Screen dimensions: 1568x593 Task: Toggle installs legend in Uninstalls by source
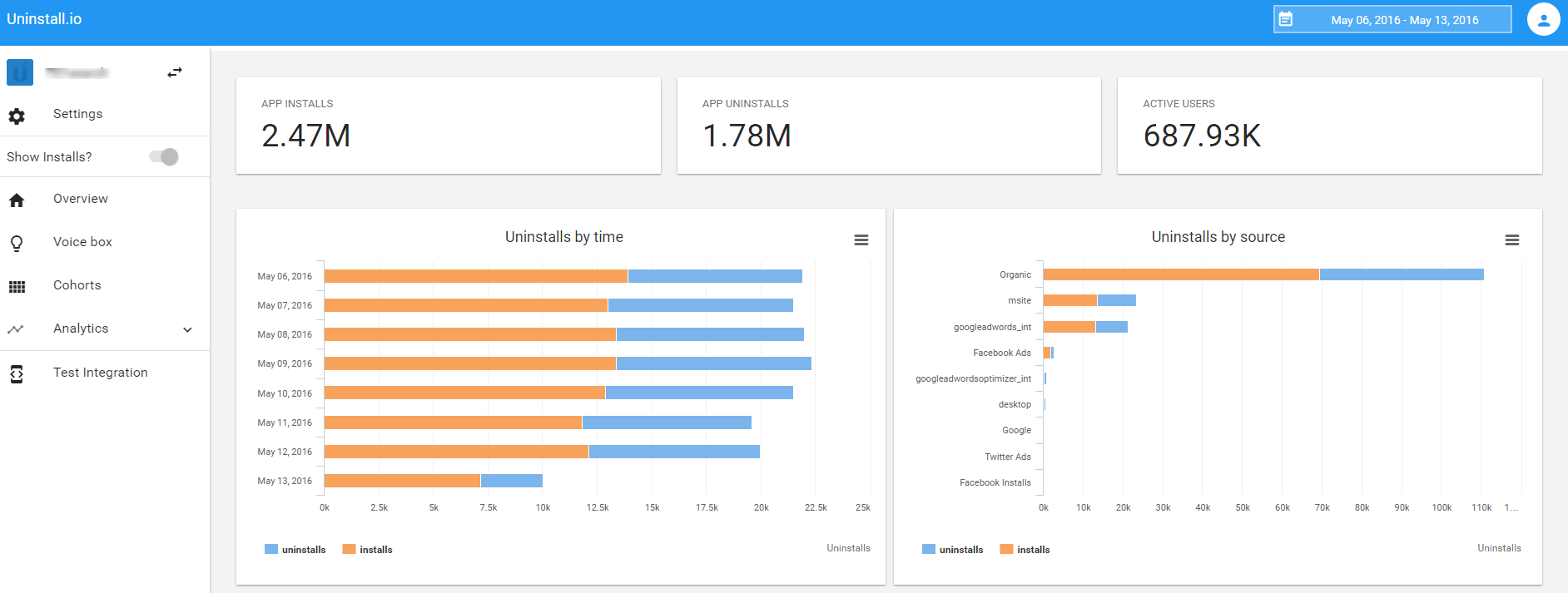(1025, 550)
